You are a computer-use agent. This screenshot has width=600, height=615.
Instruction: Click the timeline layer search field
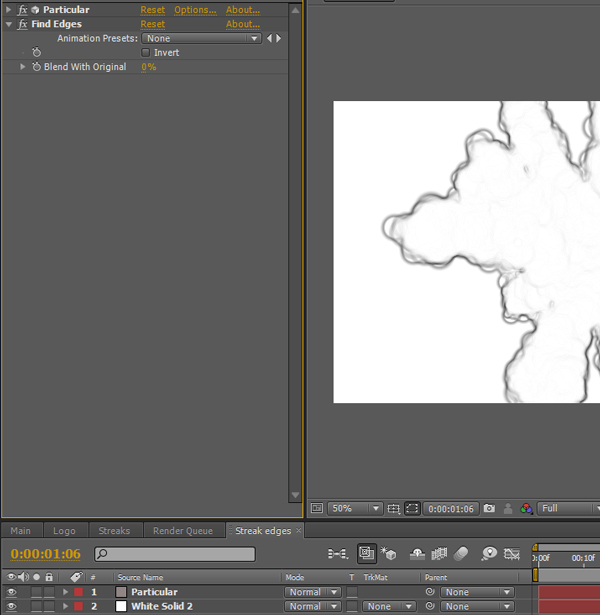[x=175, y=554]
